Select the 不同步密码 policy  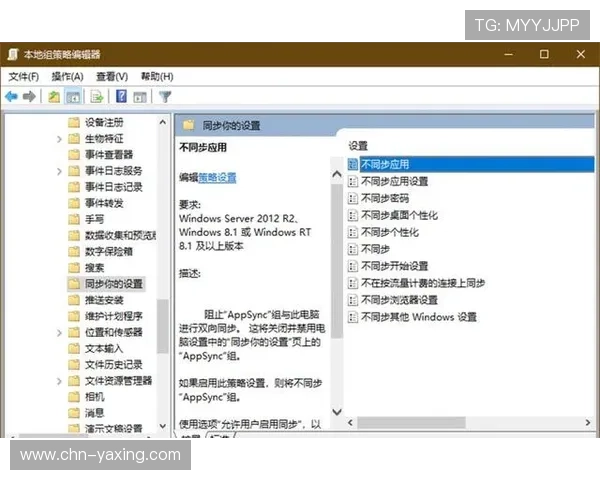[385, 198]
